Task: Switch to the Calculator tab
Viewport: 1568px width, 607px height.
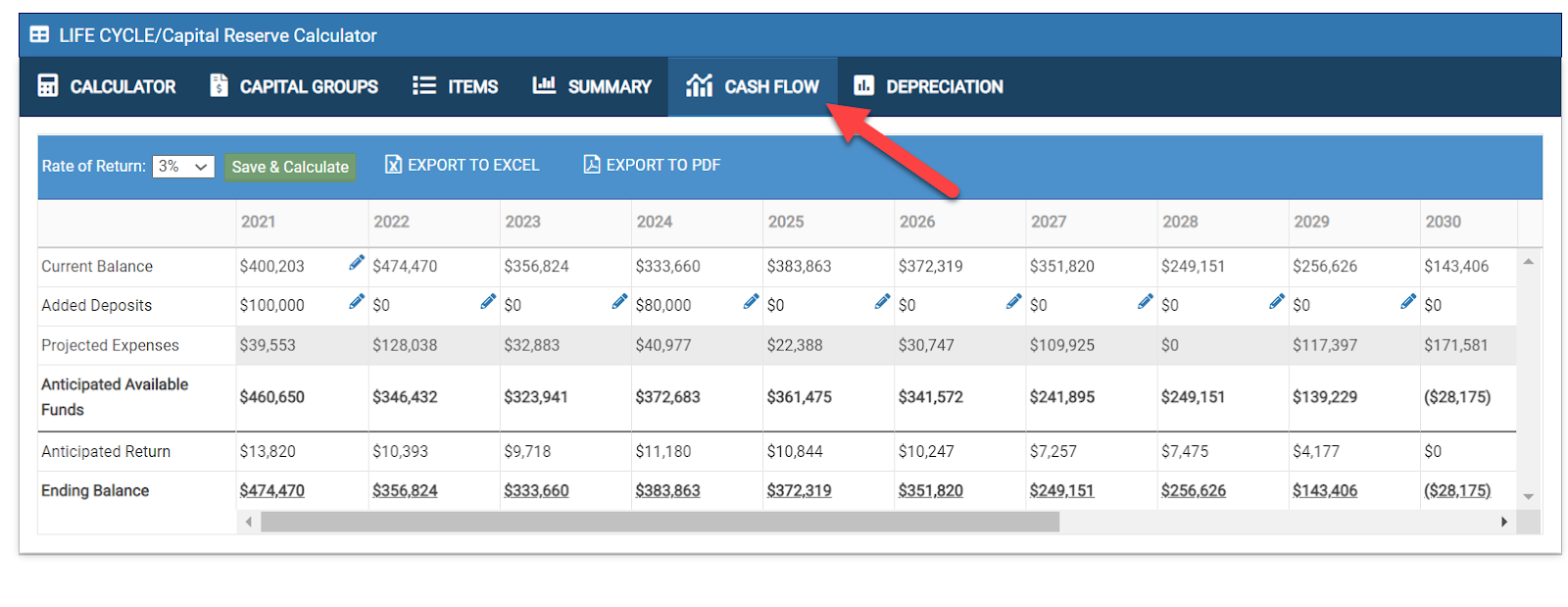Action: coord(107,86)
